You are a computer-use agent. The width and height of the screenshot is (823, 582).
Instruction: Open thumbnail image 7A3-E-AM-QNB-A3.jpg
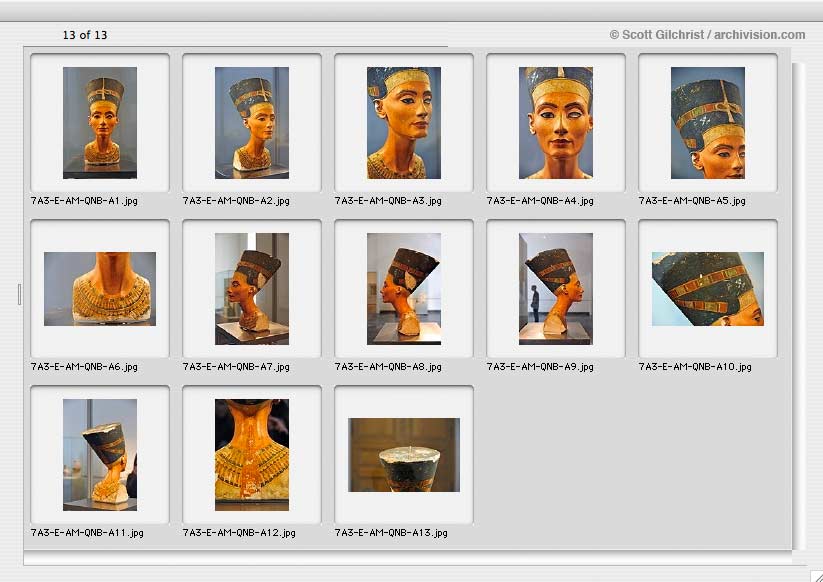tap(404, 123)
